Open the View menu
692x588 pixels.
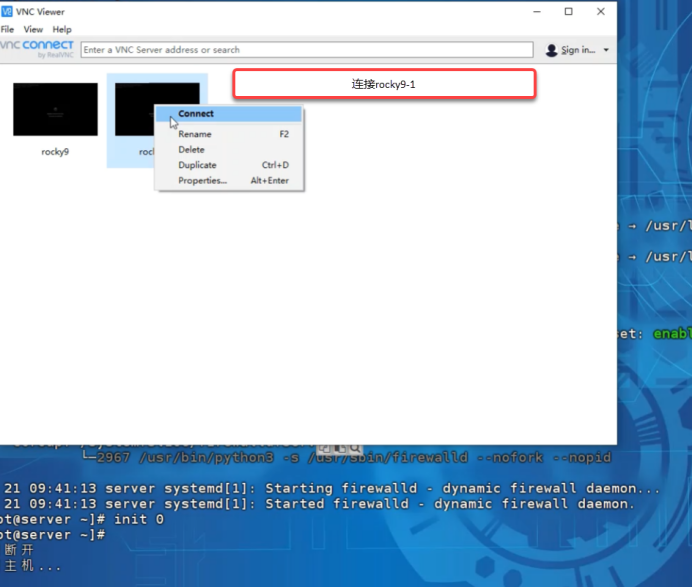(33, 30)
